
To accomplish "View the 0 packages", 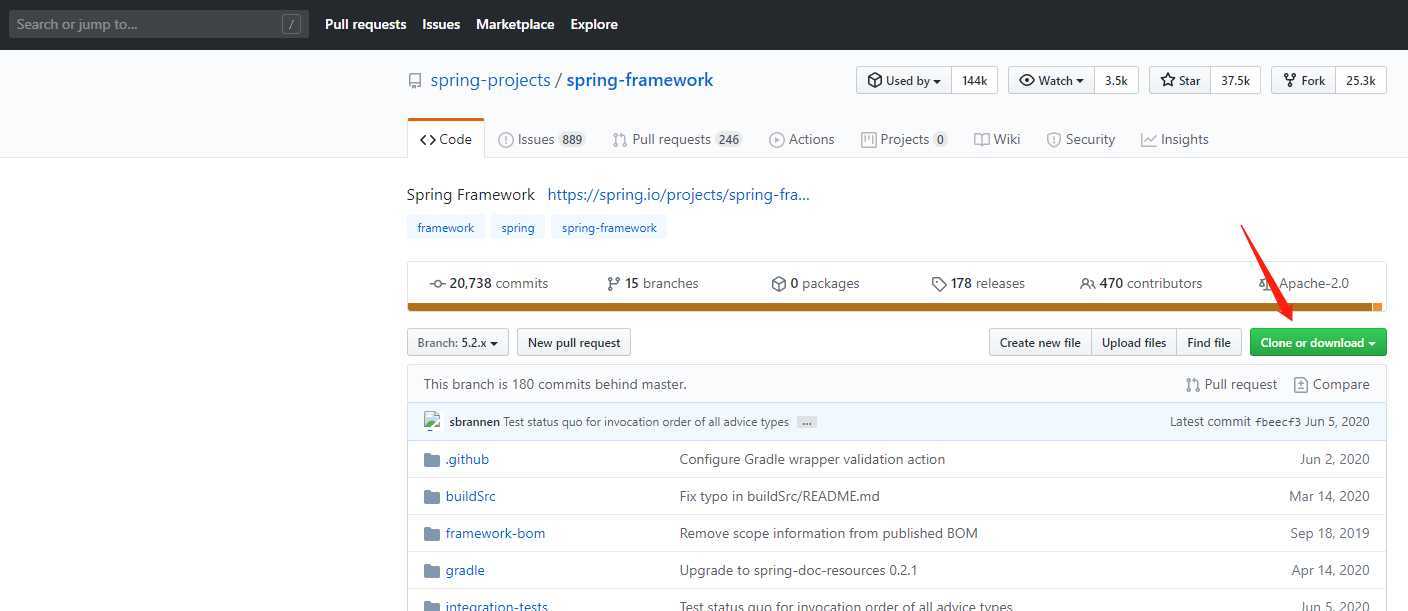I will coord(815,284).
